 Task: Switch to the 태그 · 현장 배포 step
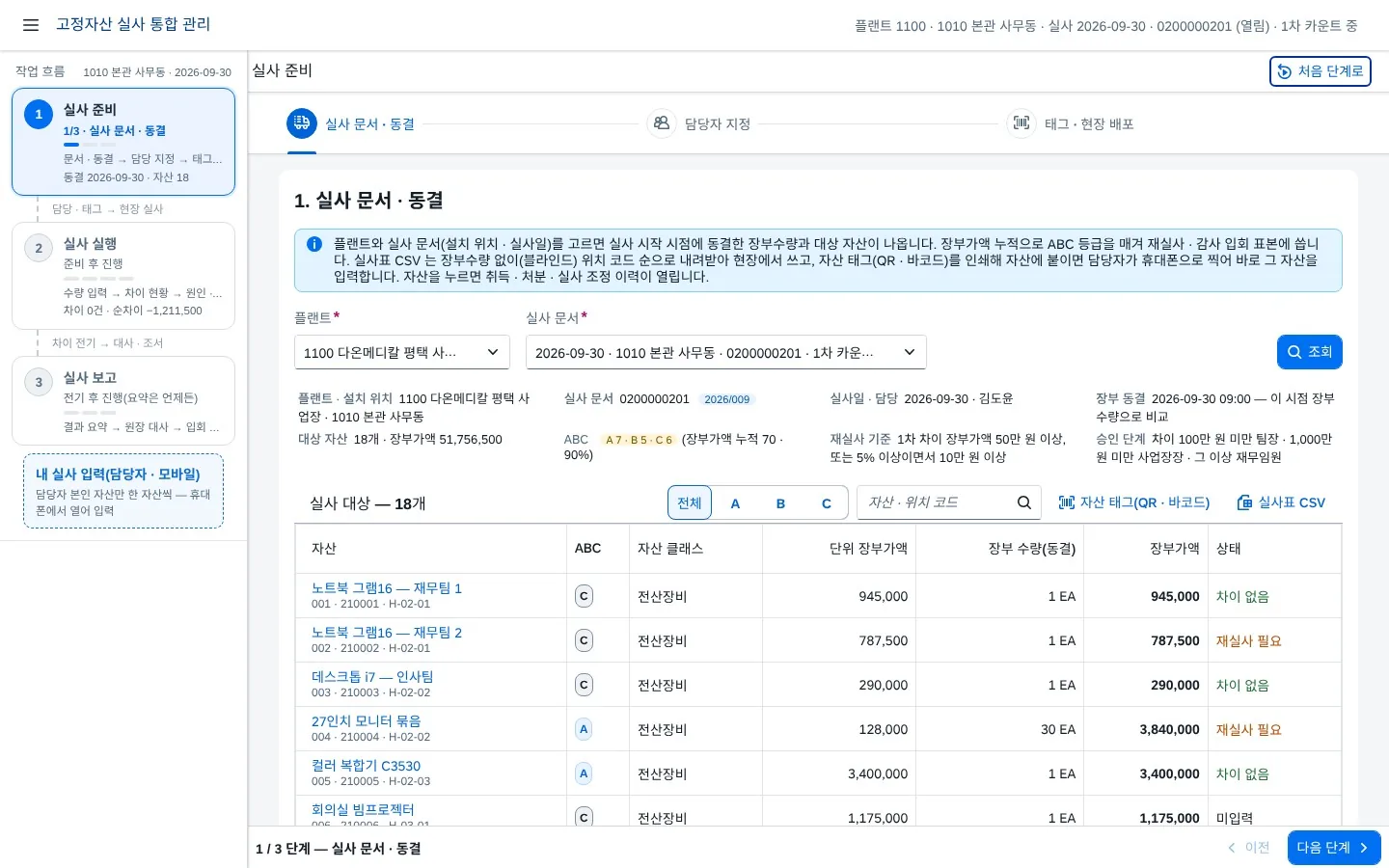[1071, 123]
